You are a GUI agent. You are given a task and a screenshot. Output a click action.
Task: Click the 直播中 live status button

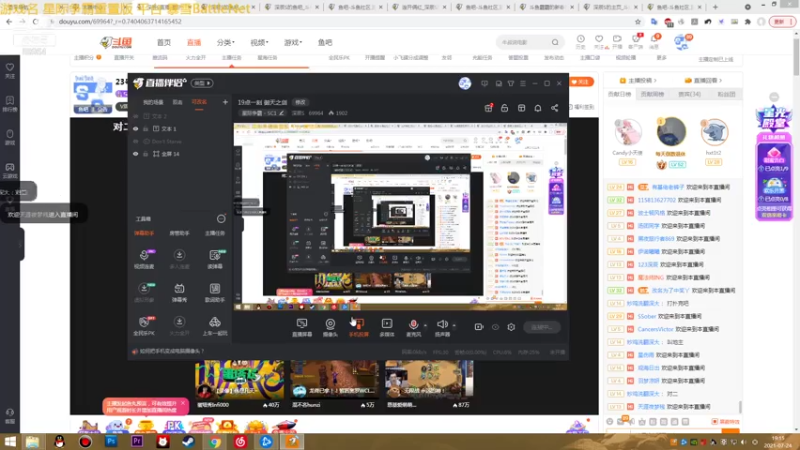pos(541,327)
